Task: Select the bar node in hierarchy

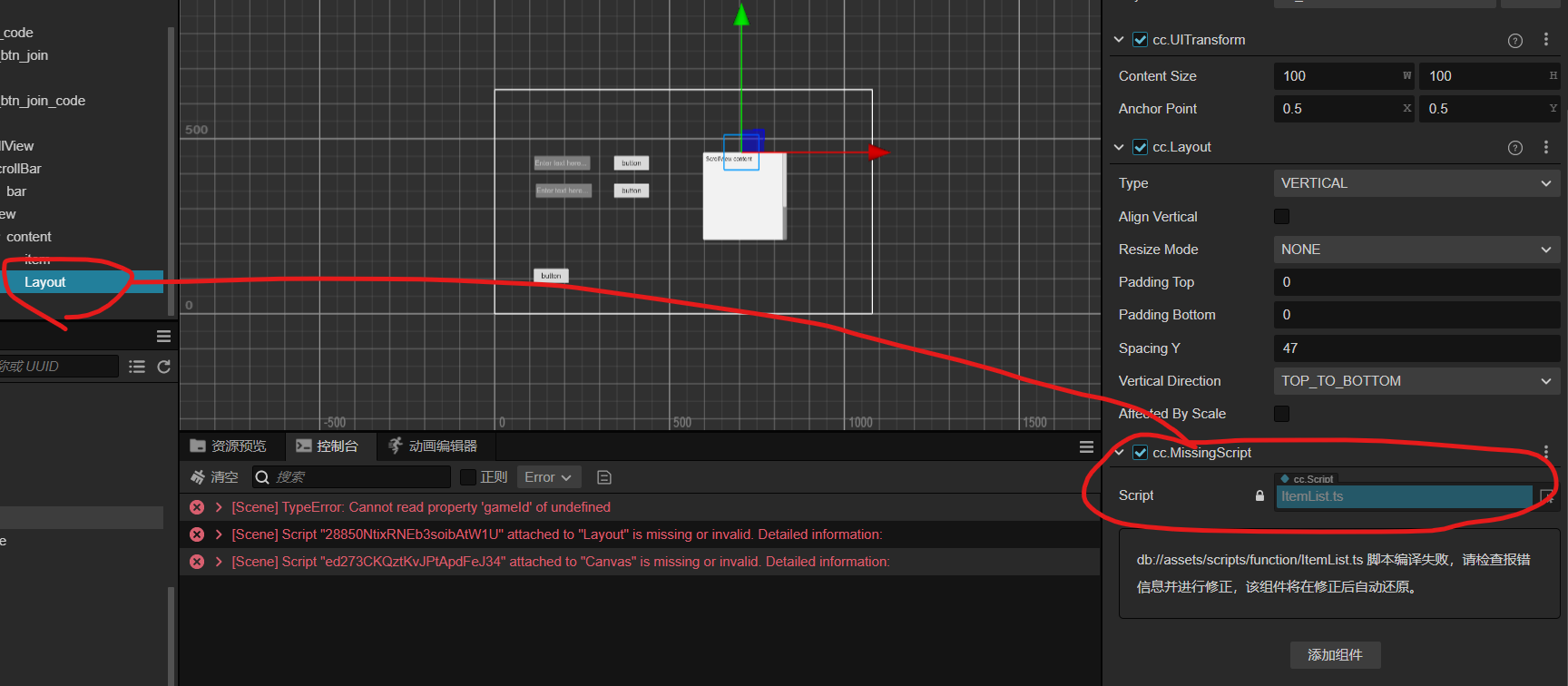Action: [16, 191]
